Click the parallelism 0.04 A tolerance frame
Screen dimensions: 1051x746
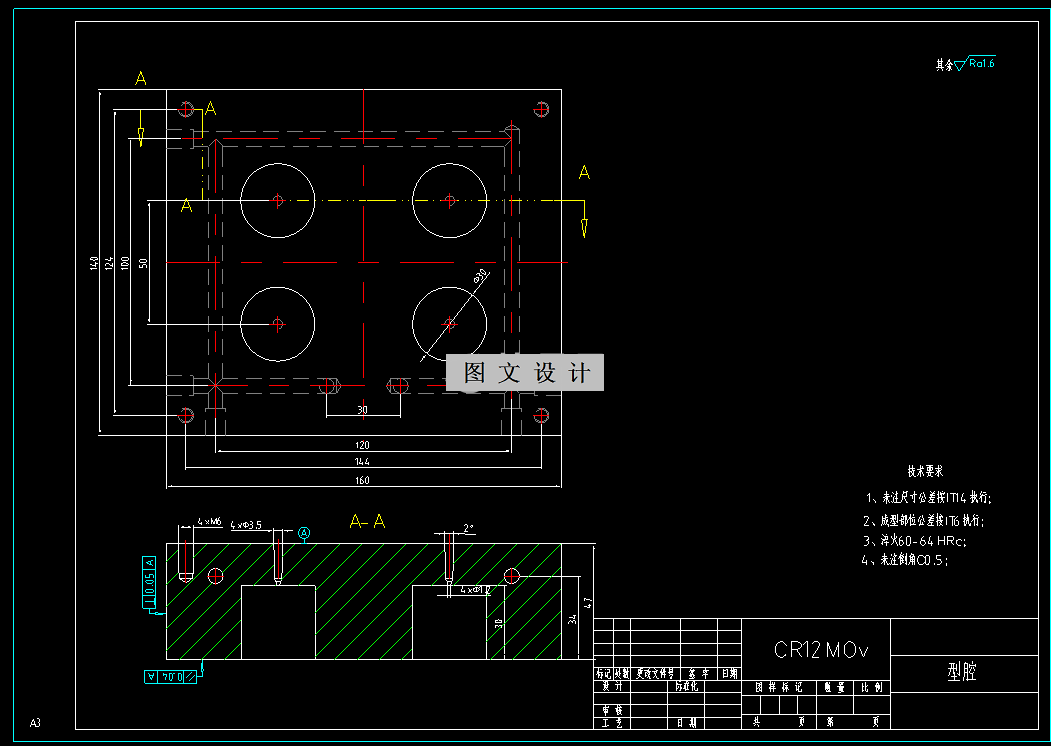tap(171, 677)
